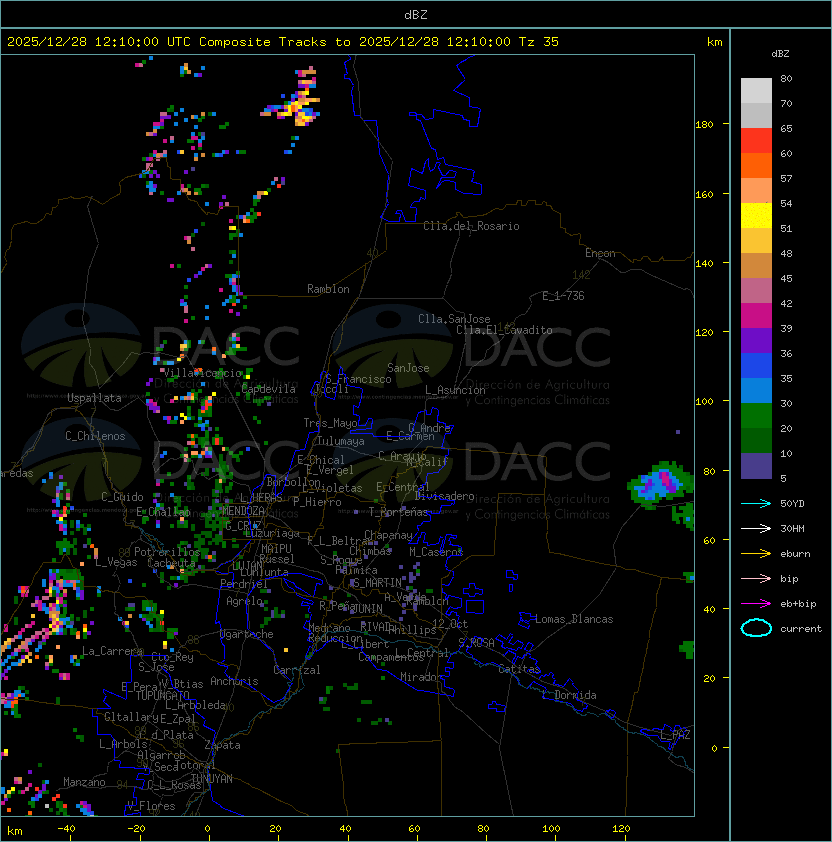Click the 100 km tick on vertical axis
This screenshot has width=832, height=842.
[x=704, y=401]
